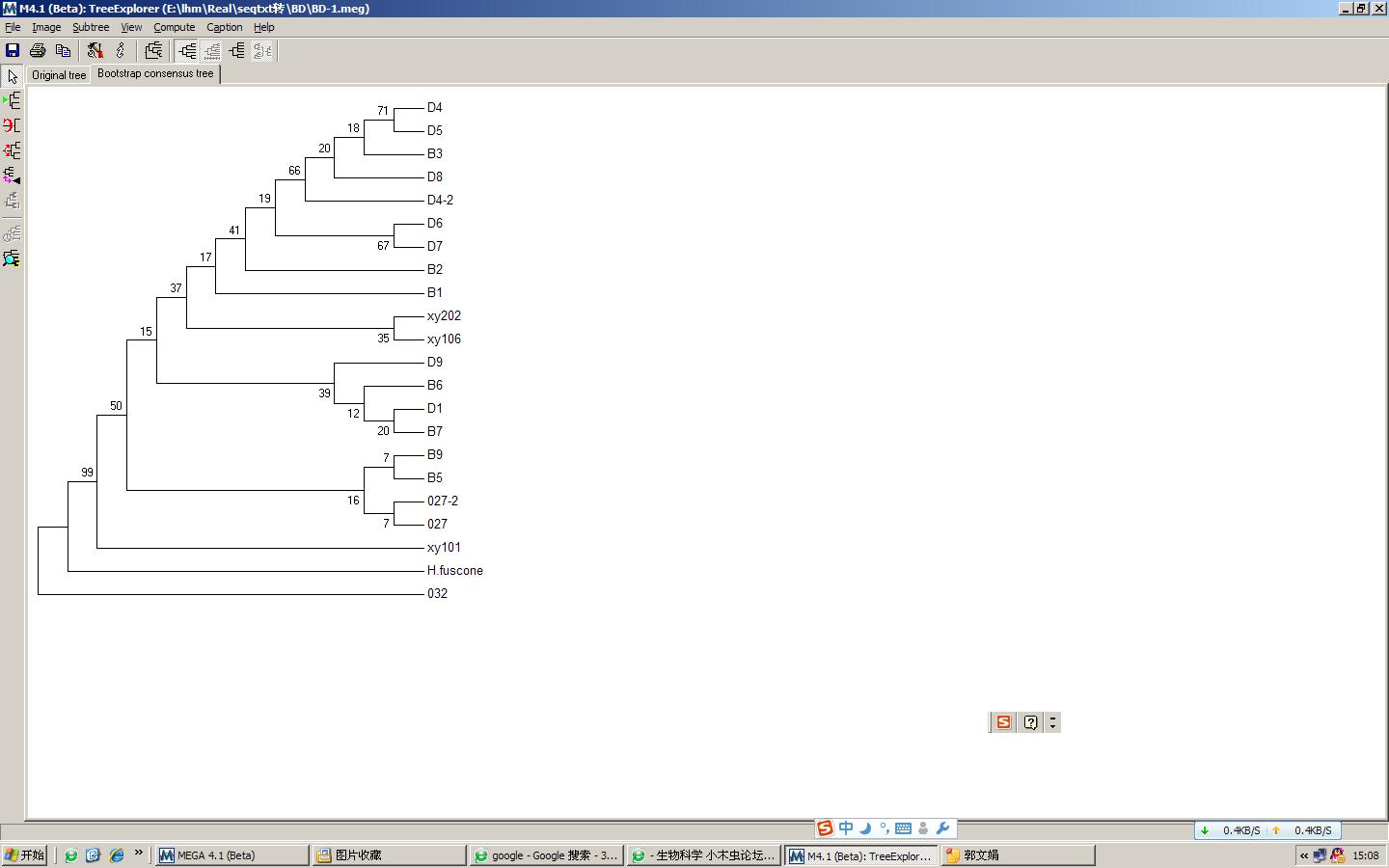Select the swap subtree tool (red arrows)

click(x=13, y=150)
